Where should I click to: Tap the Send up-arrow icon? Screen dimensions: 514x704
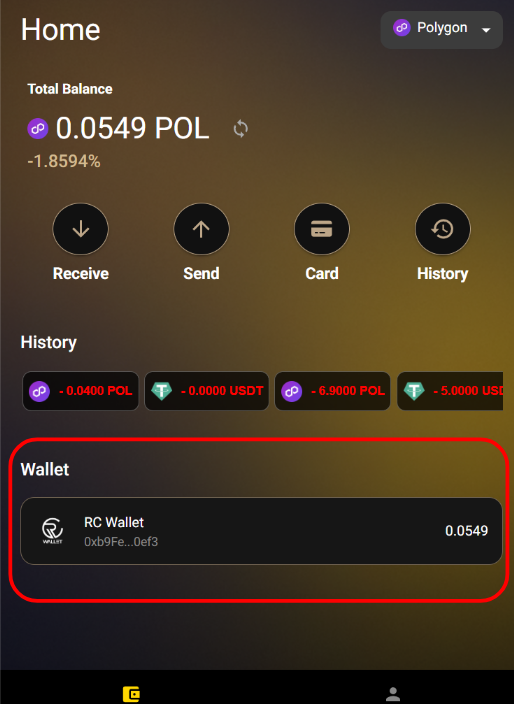click(201, 229)
